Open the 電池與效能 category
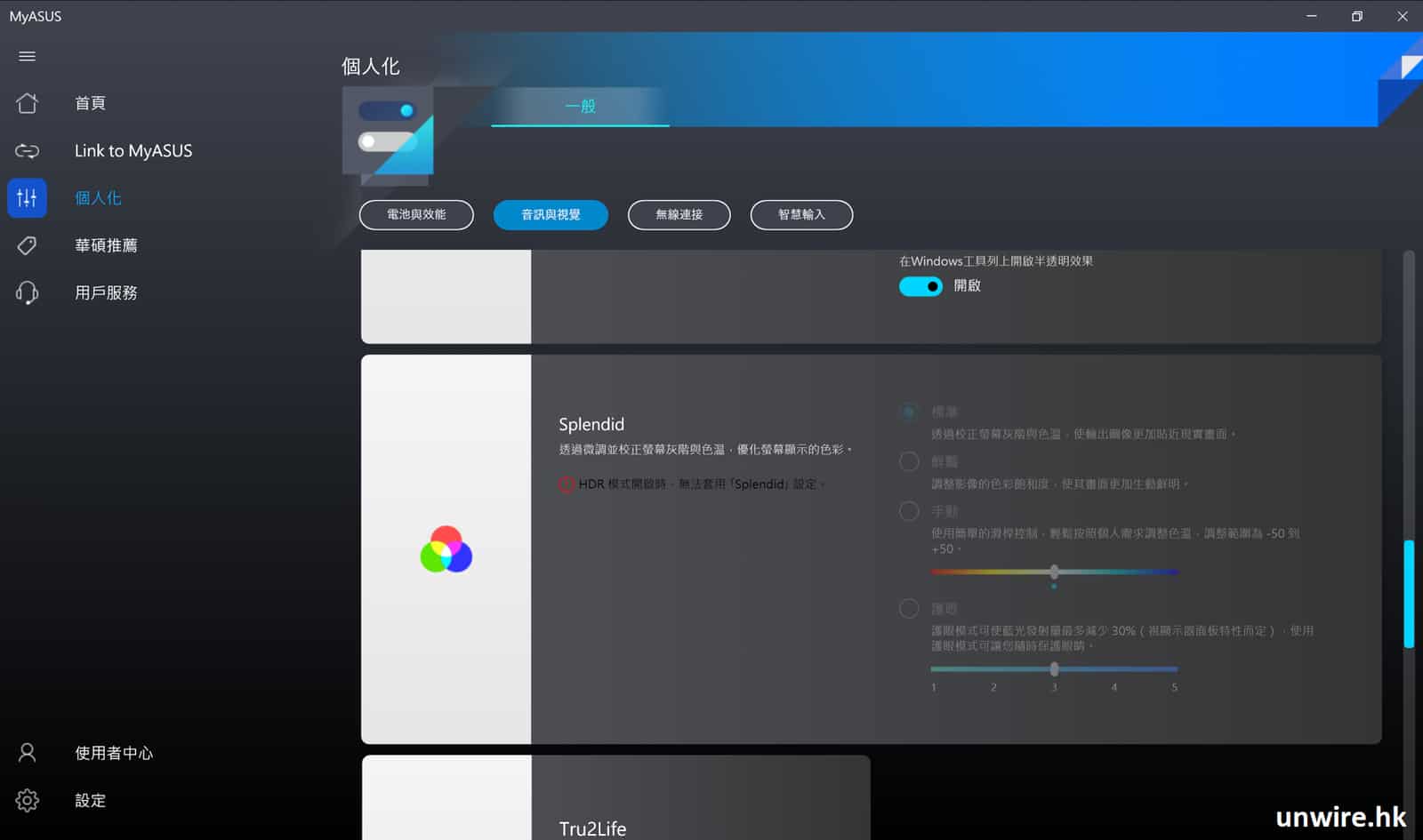This screenshot has width=1423, height=840. pyautogui.click(x=416, y=215)
